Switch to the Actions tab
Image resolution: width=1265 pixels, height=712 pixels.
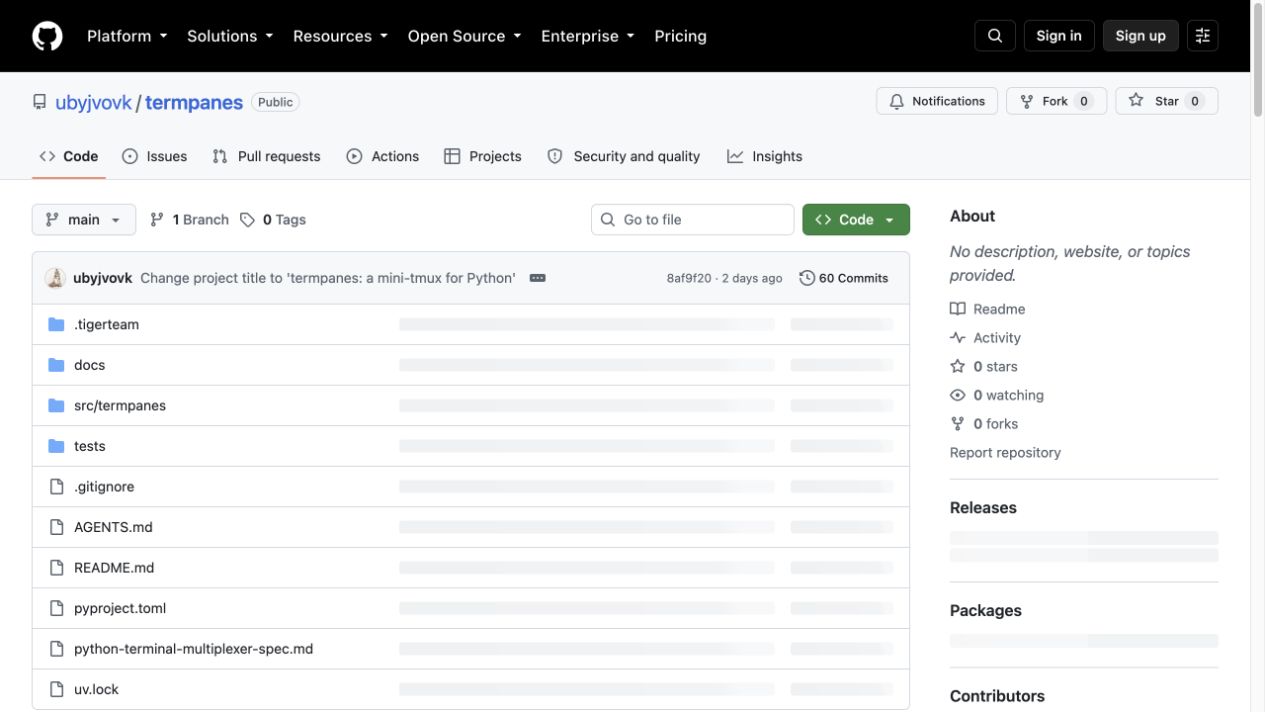tap(383, 156)
